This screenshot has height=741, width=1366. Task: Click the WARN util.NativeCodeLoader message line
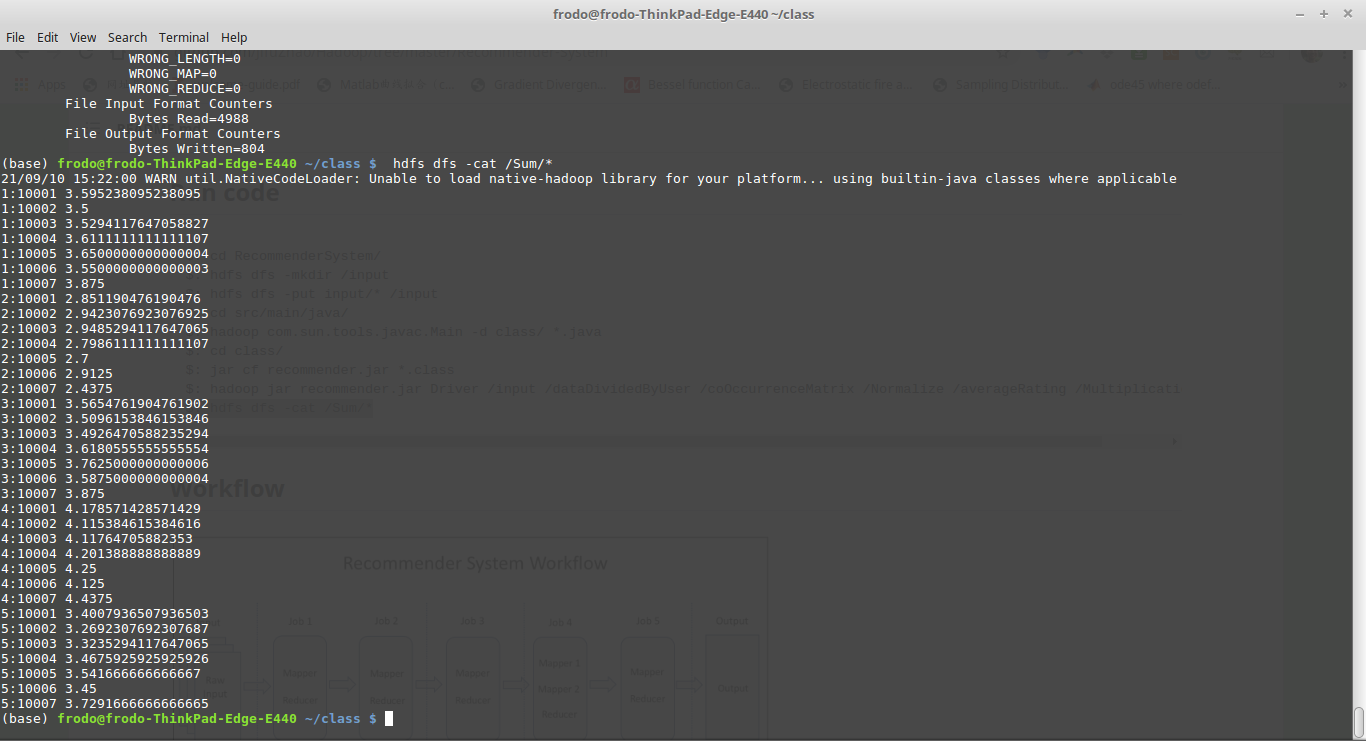click(x=588, y=179)
